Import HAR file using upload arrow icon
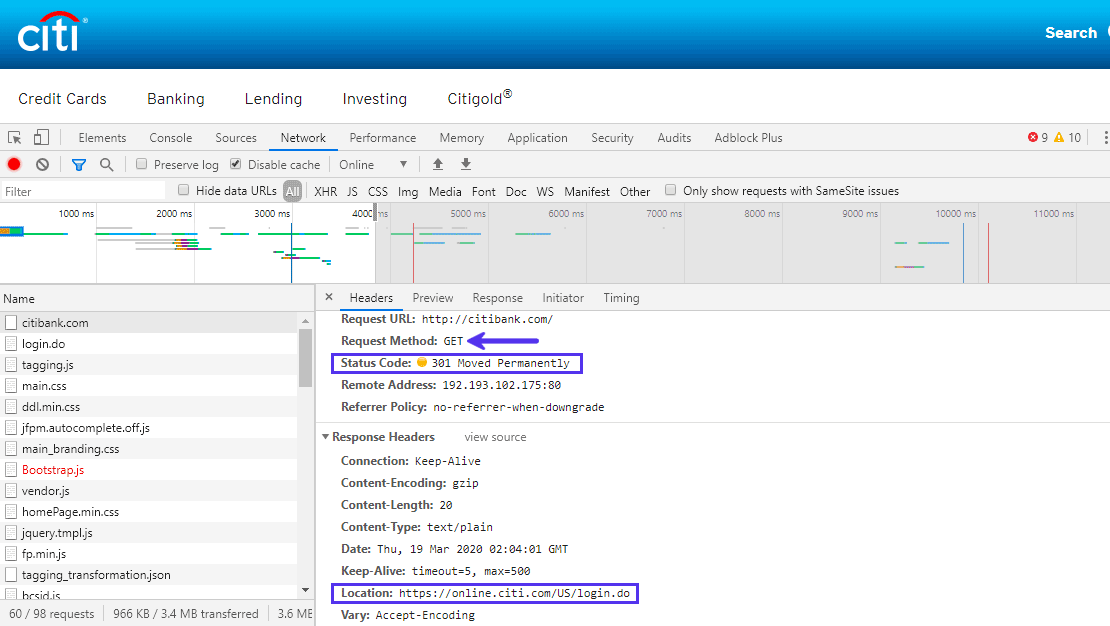 [437, 164]
